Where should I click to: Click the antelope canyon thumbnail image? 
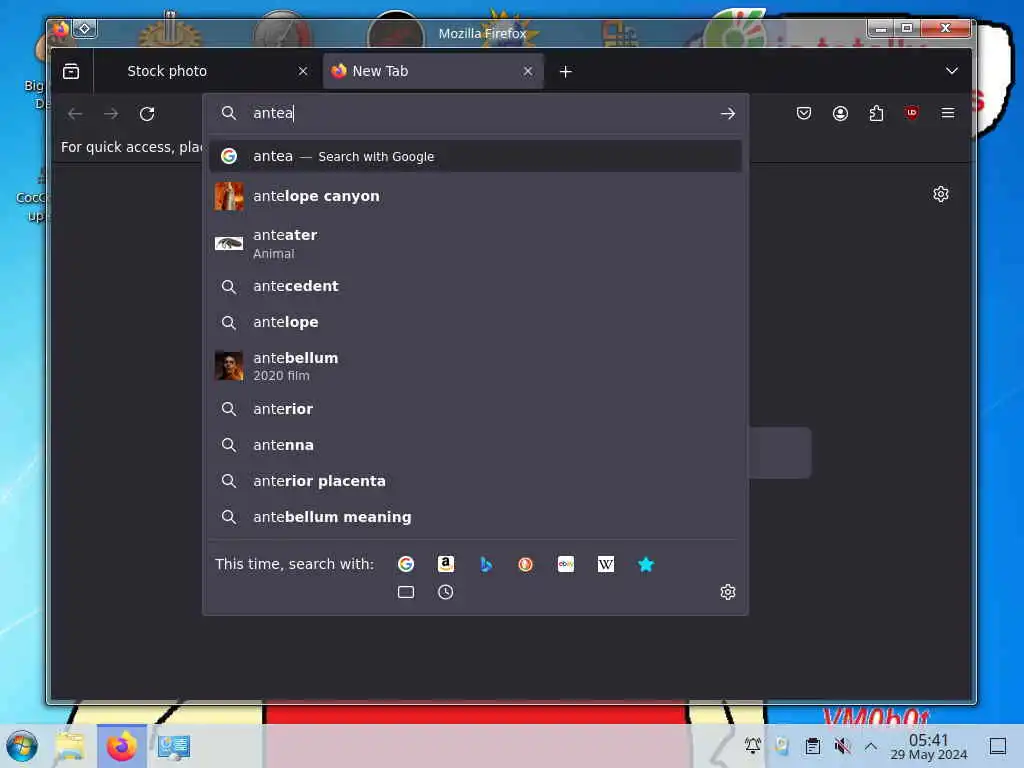[x=229, y=196]
